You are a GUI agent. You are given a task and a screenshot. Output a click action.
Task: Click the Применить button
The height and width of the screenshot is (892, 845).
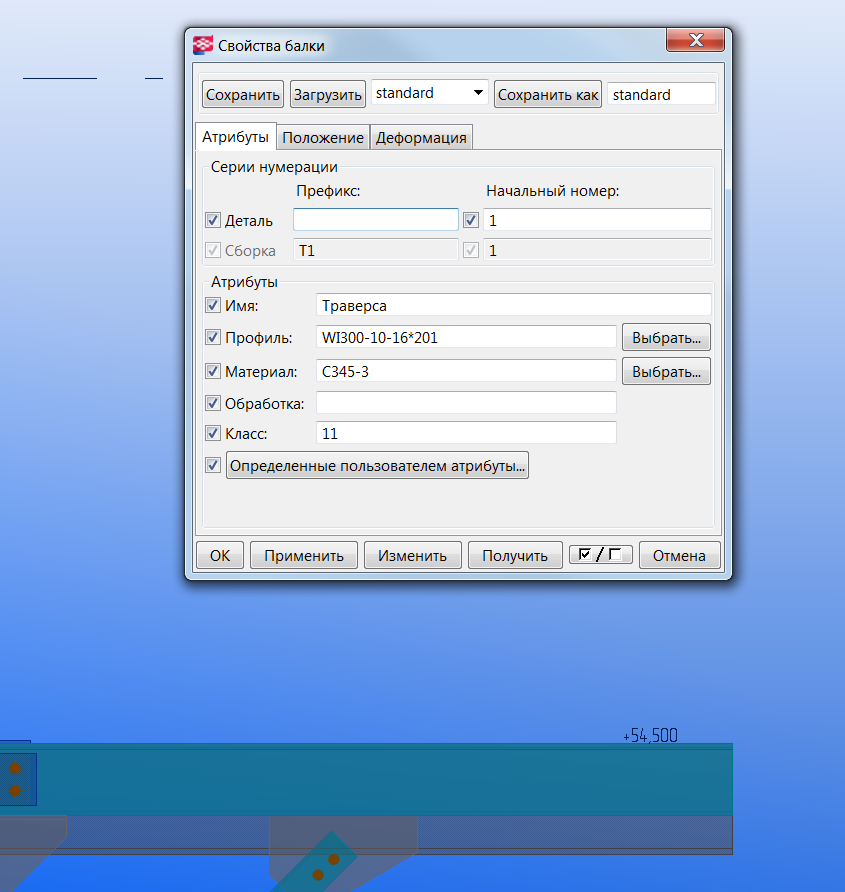(x=304, y=555)
